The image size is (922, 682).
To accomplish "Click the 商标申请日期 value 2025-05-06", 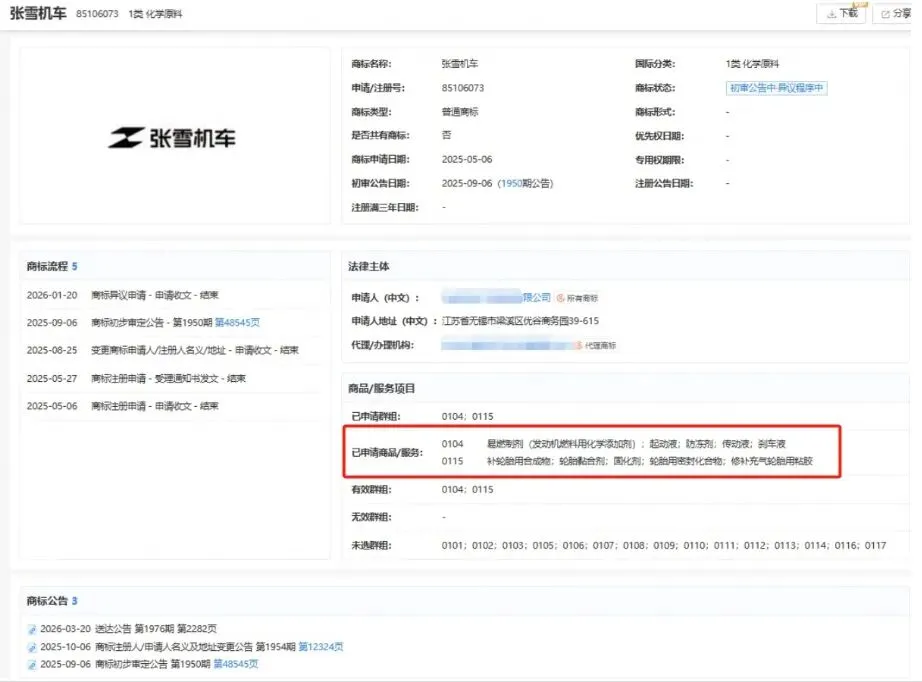I will pos(467,159).
